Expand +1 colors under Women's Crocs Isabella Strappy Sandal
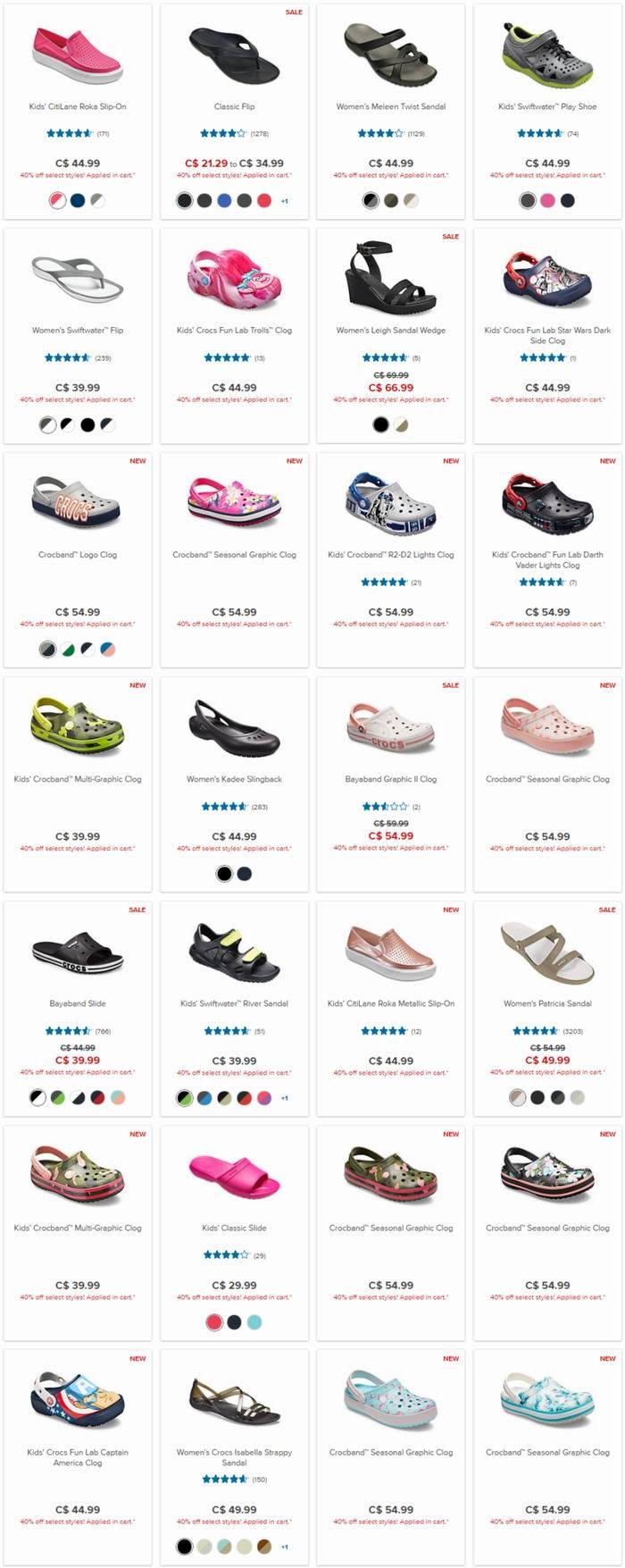Viewport: 625px width, 1568px height. coord(284,1547)
